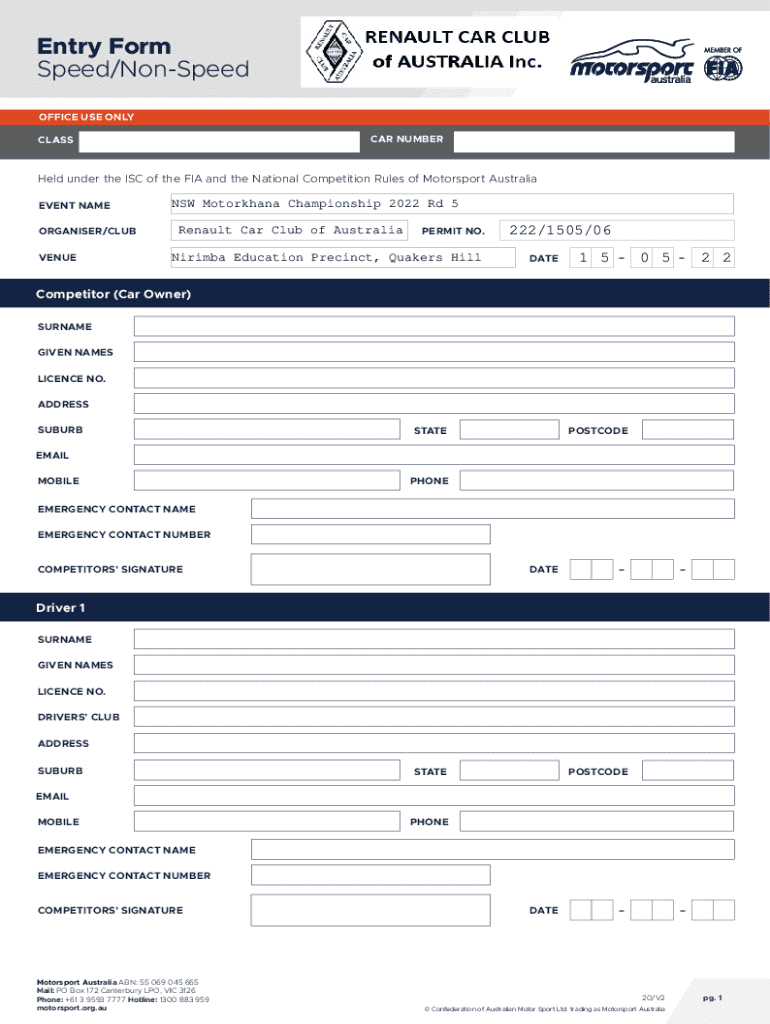Click the Competitor Emergency Contact Name field

coord(492,509)
